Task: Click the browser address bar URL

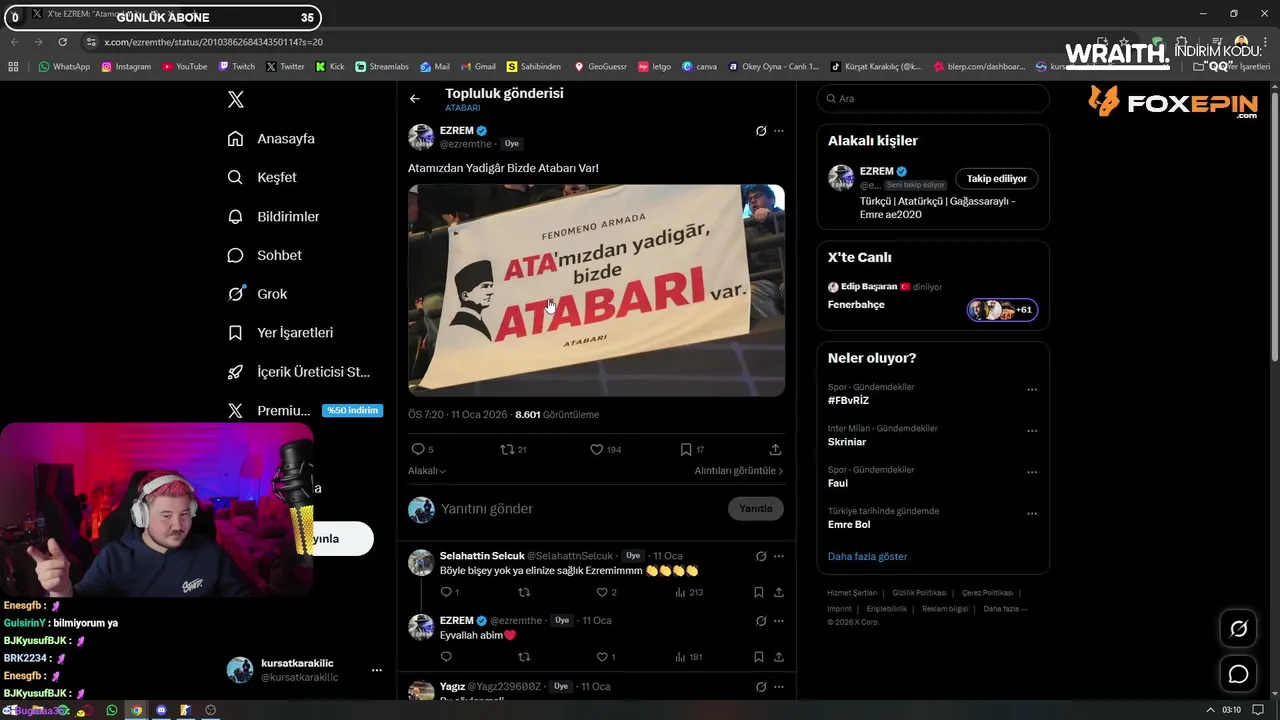Action: (213, 42)
